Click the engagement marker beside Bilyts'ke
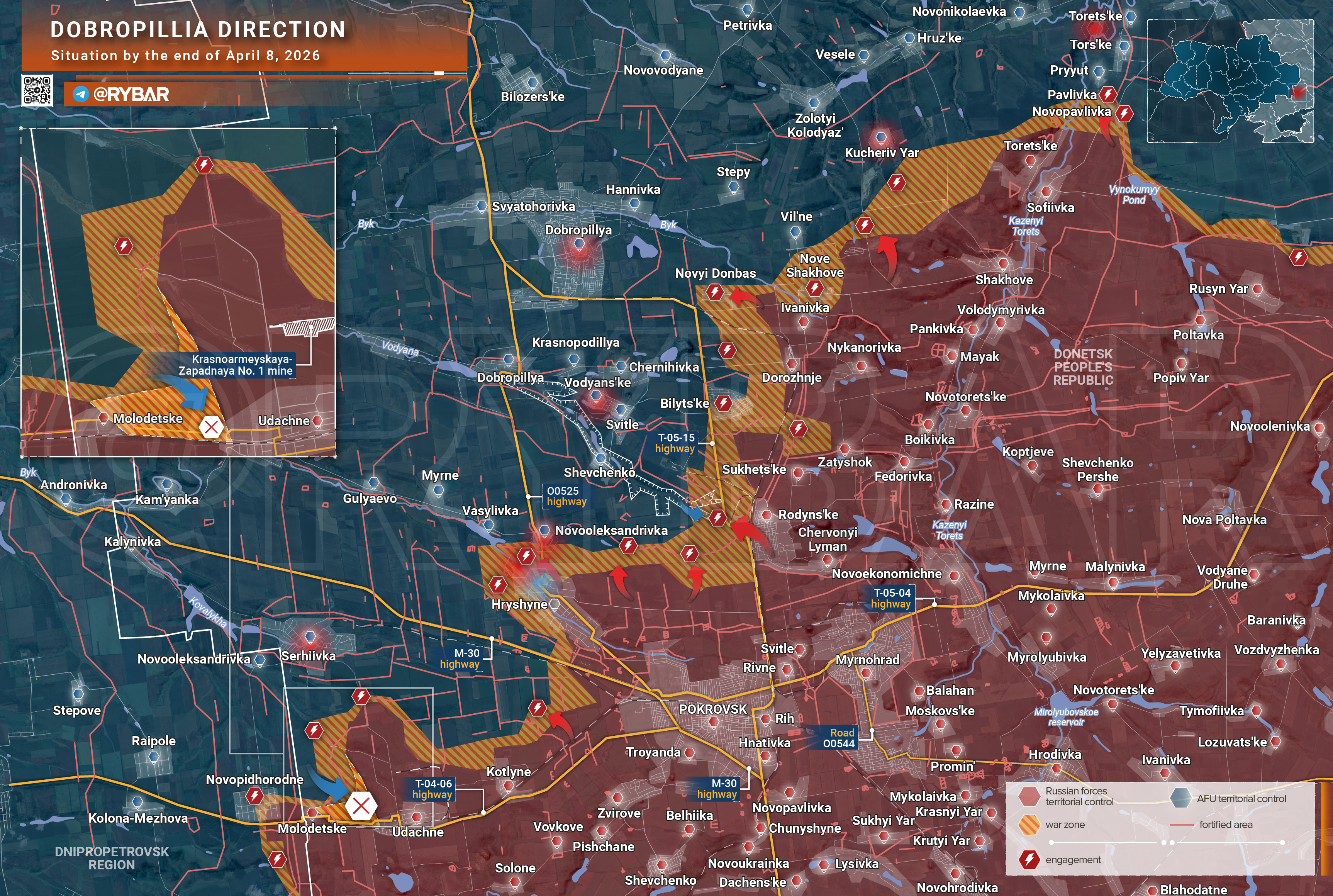Viewport: 1333px width, 896px height. [x=723, y=403]
